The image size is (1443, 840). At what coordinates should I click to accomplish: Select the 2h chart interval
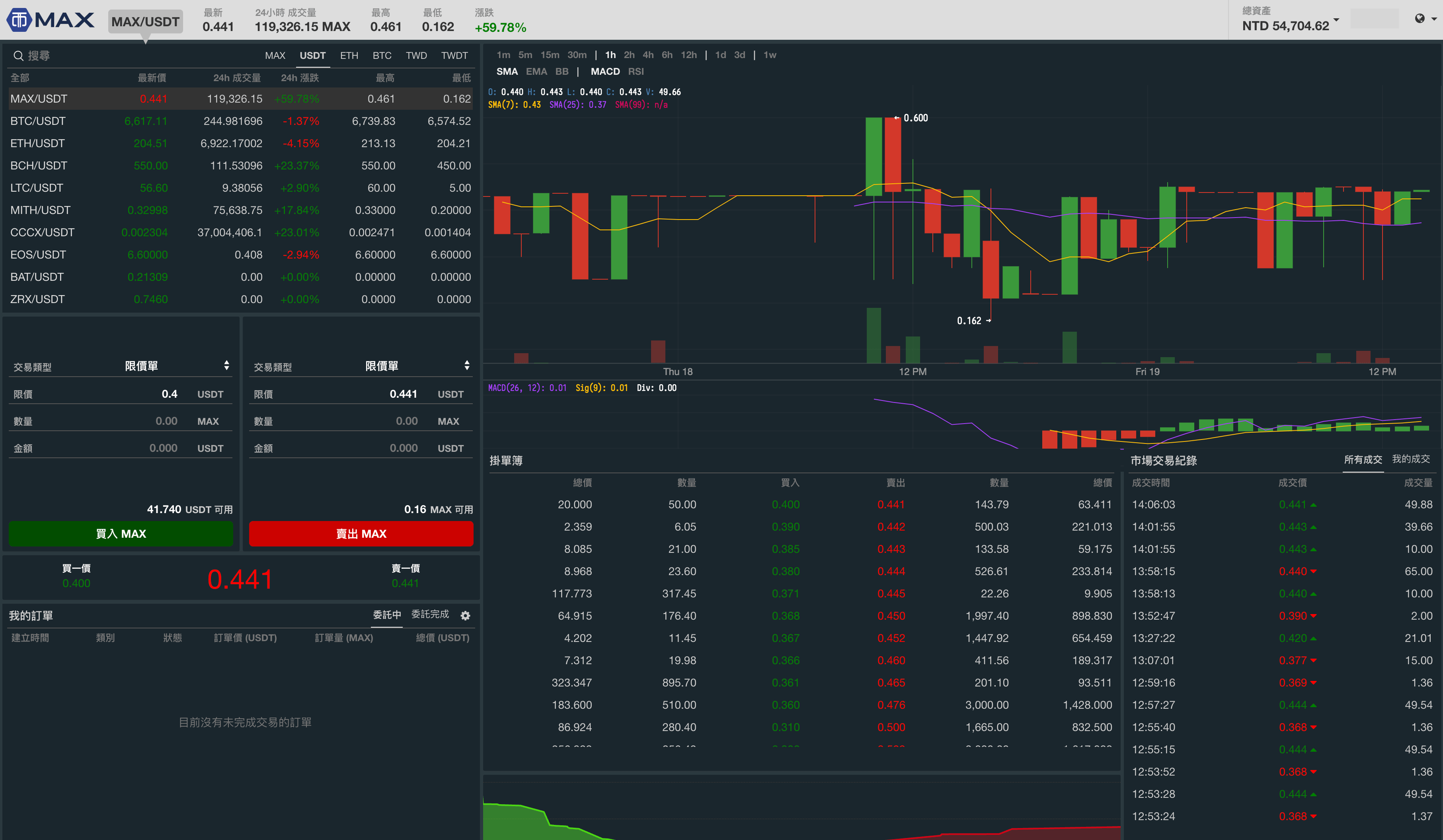[629, 55]
